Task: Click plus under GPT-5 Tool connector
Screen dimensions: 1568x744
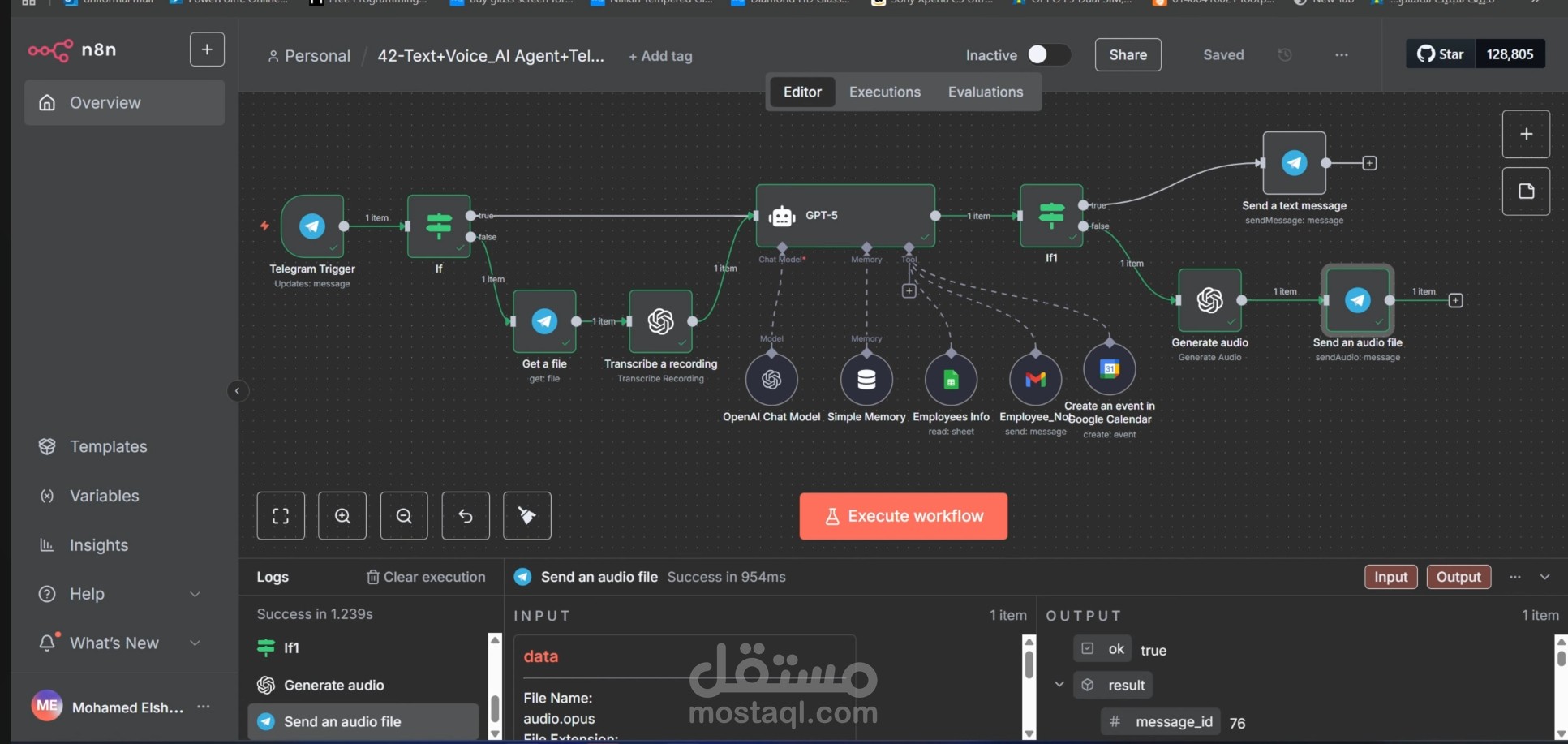Action: [909, 290]
